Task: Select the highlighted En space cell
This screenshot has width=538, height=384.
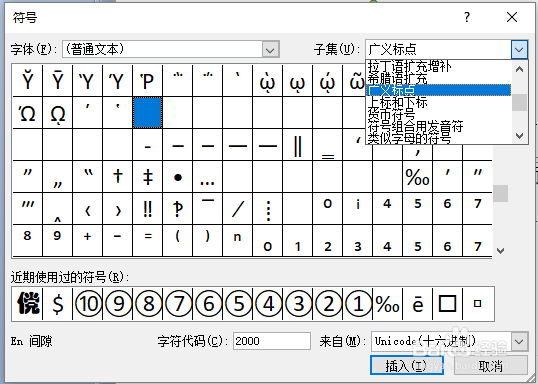Action: (148, 113)
